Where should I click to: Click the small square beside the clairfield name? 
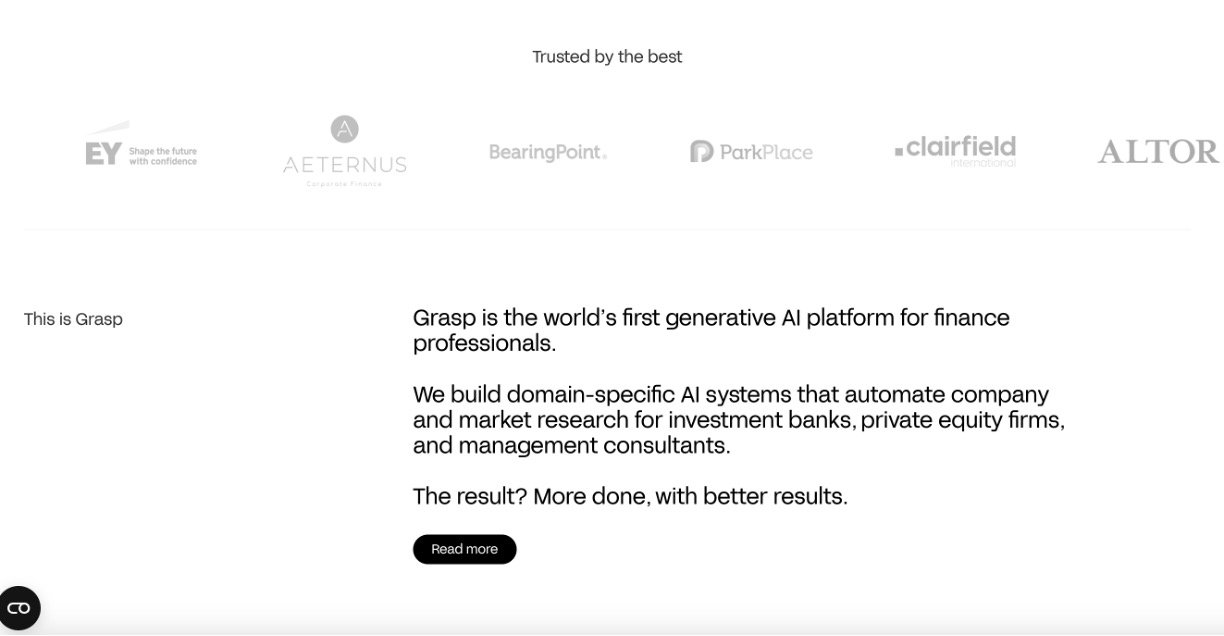(x=899, y=151)
